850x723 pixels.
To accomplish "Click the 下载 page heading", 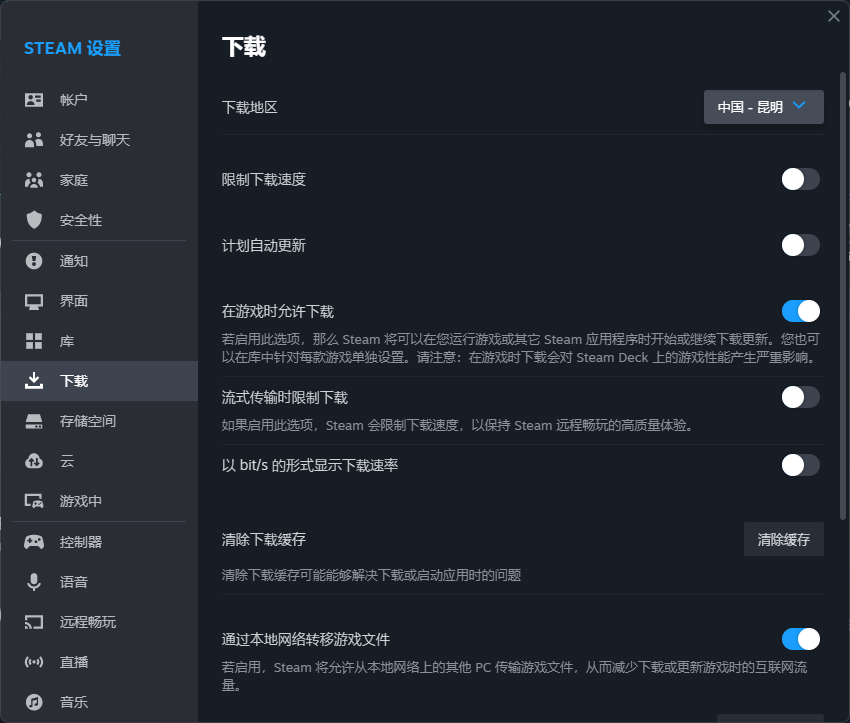I will (244, 47).
